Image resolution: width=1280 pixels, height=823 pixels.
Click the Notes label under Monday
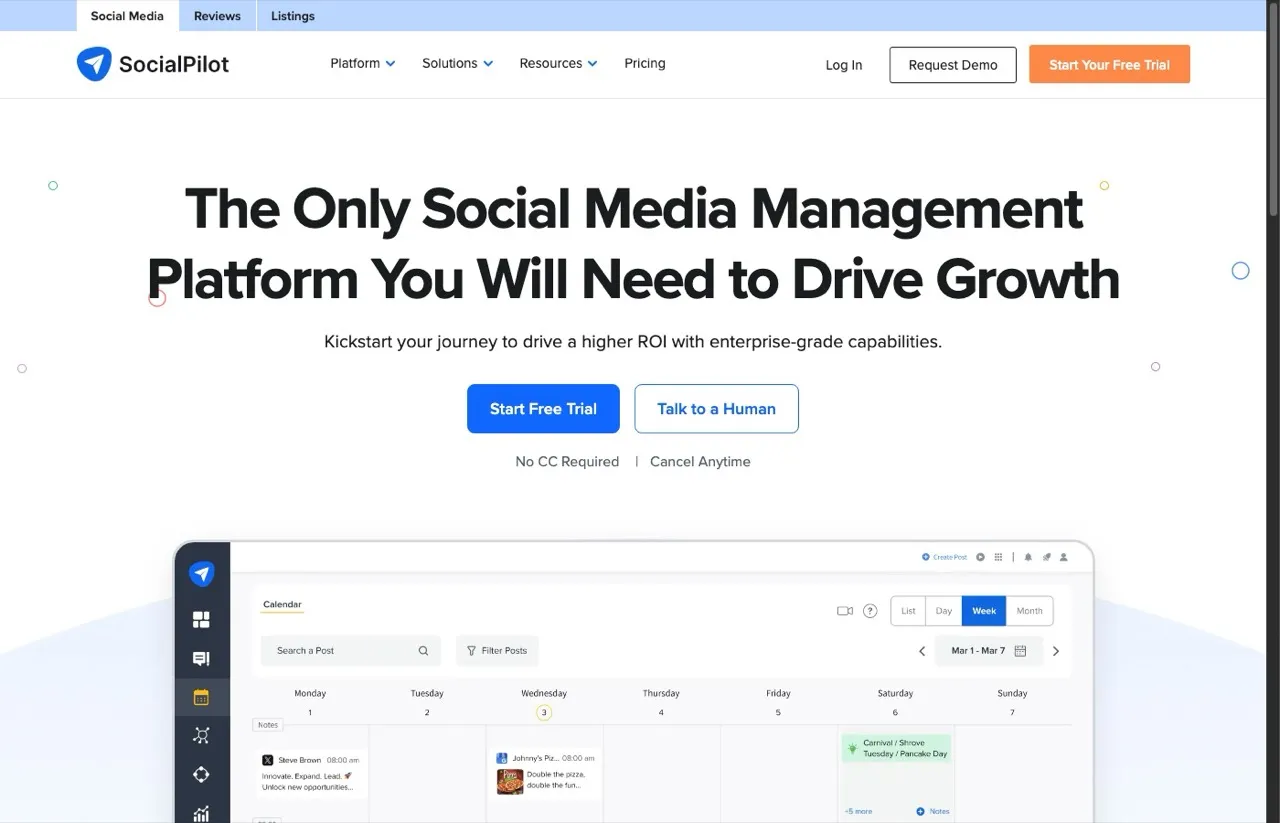pyautogui.click(x=268, y=725)
